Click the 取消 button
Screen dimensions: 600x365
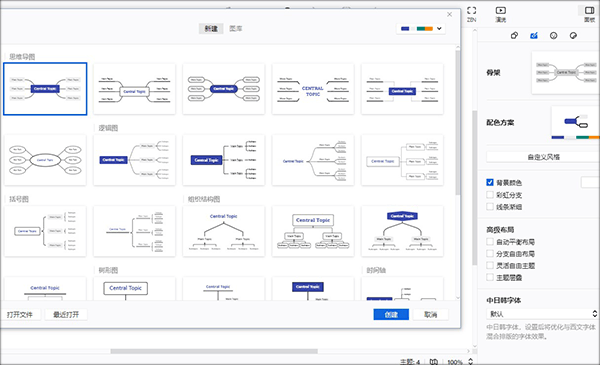coord(430,314)
